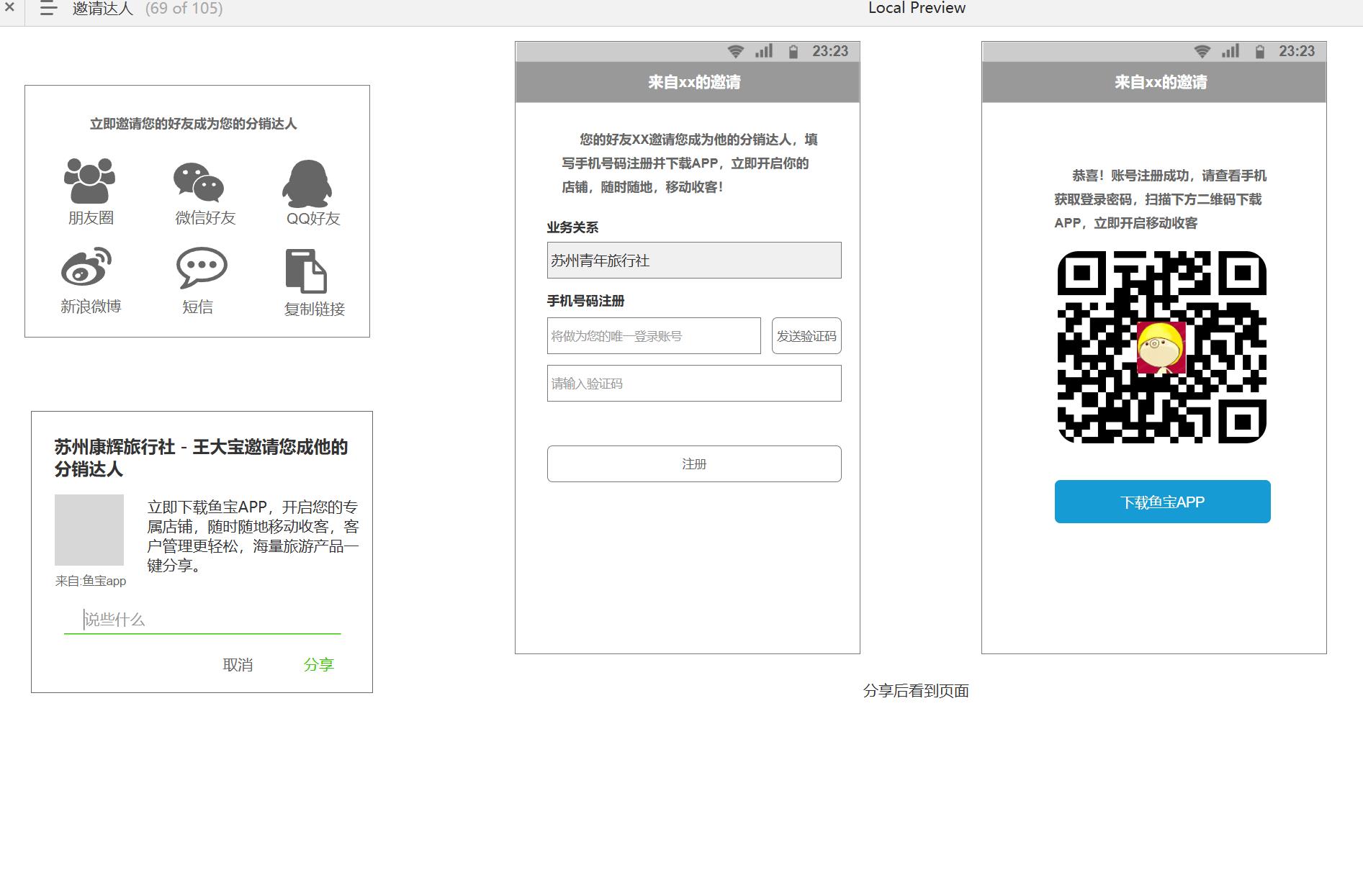
Task: Open the page list hamburger menu
Action: [48, 9]
